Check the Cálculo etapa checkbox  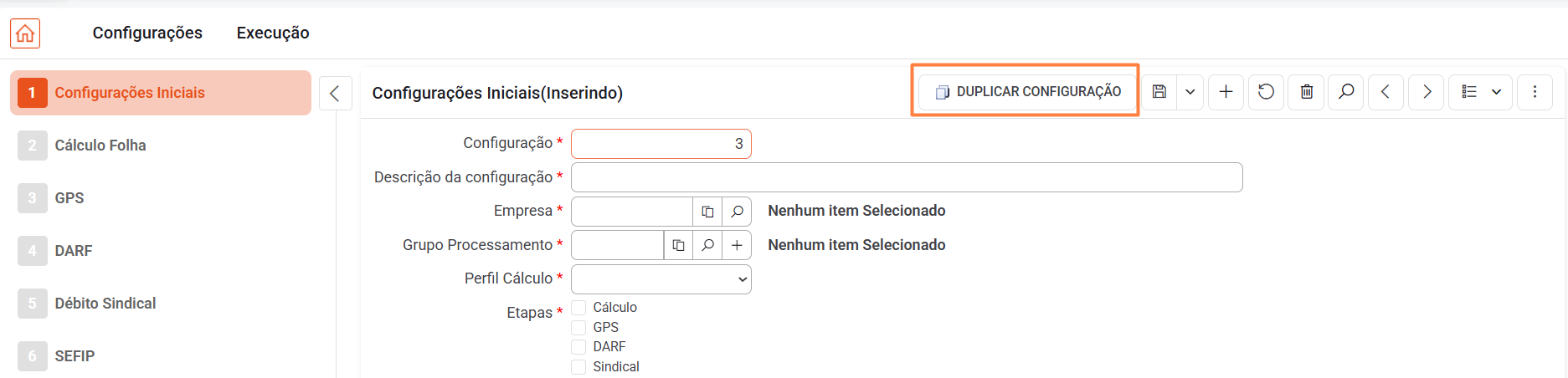tap(578, 308)
